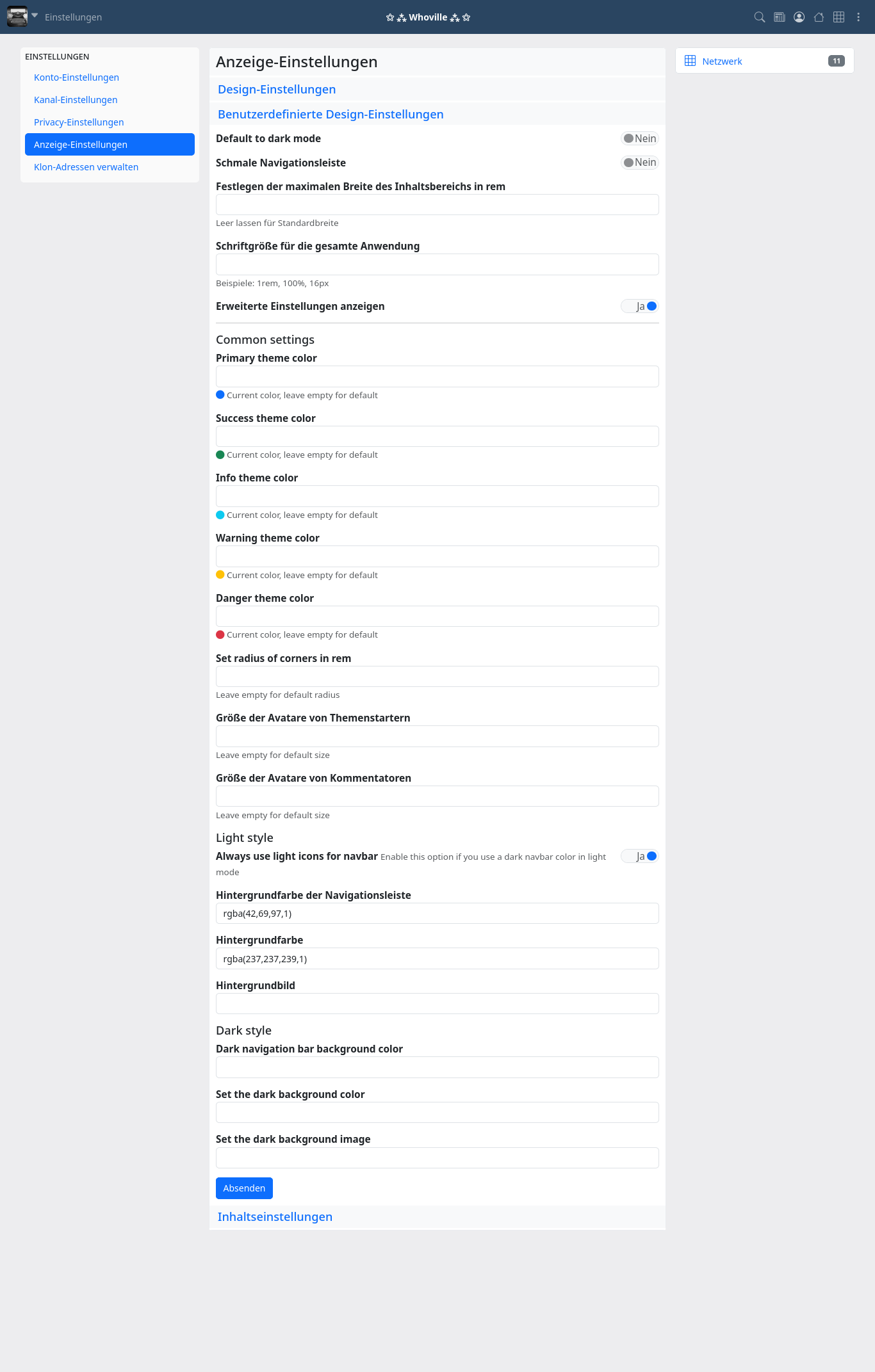The width and height of the screenshot is (875, 1372).
Task: Open the public stream via newspaper icon
Action: pos(780,17)
